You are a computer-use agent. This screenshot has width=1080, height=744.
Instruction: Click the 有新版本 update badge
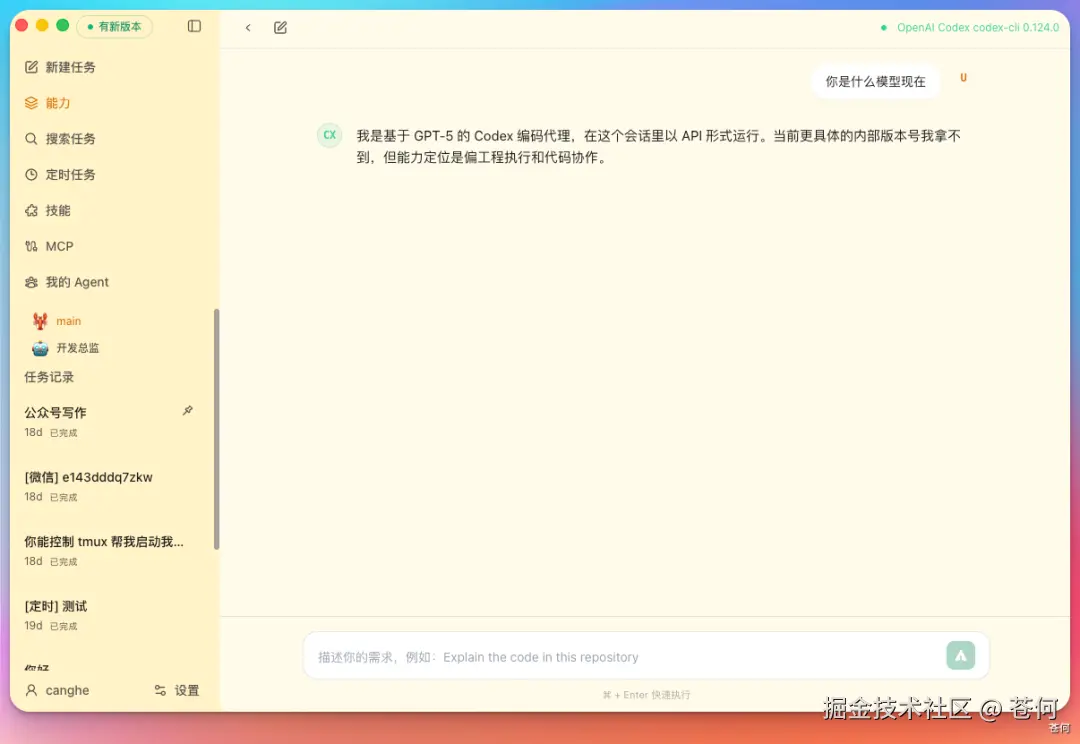pos(114,26)
